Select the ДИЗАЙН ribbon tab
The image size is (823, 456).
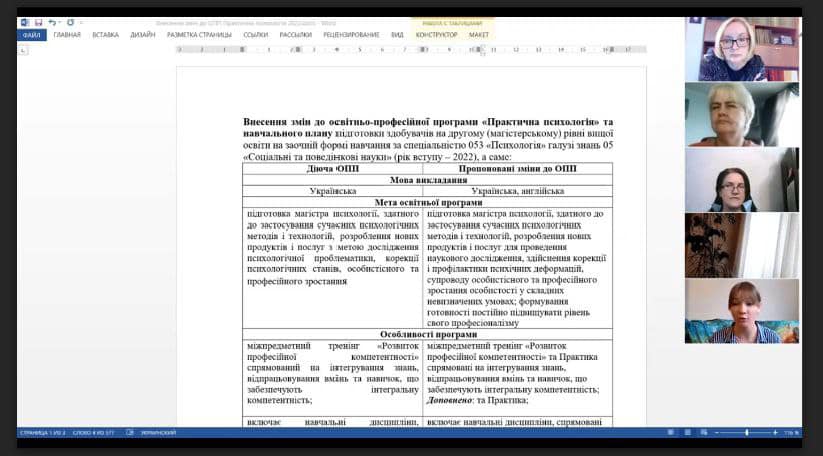pos(142,34)
